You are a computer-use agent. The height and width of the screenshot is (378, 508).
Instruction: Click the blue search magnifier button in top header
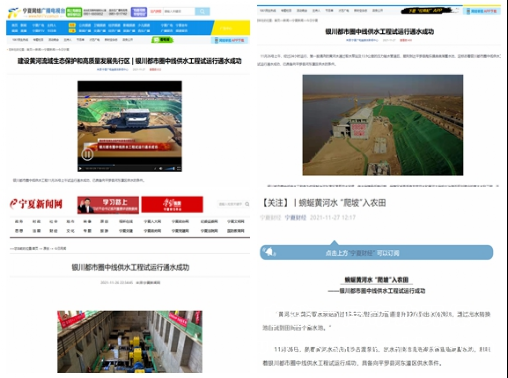[x=202, y=12]
